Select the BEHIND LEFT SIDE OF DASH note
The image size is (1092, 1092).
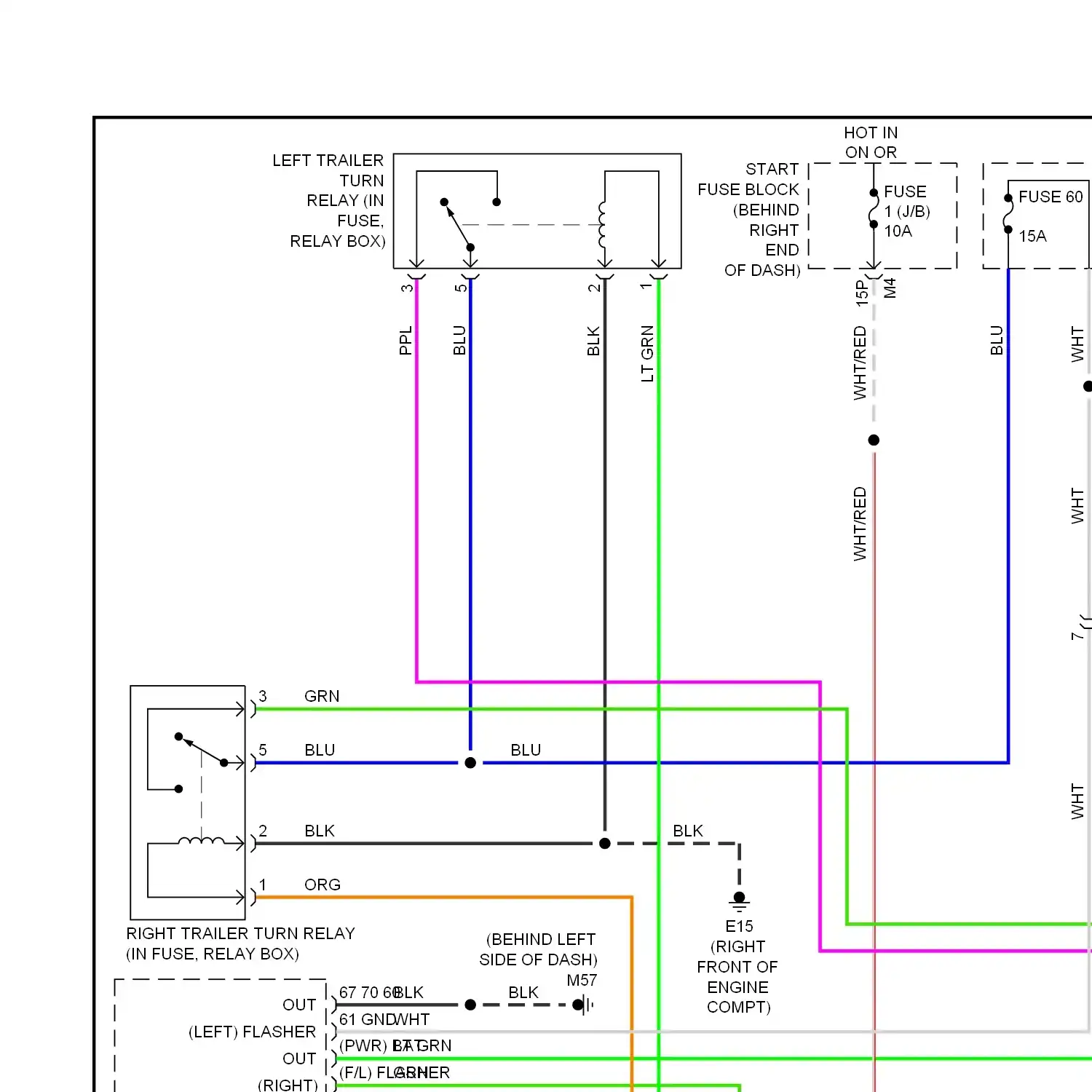pos(539,949)
